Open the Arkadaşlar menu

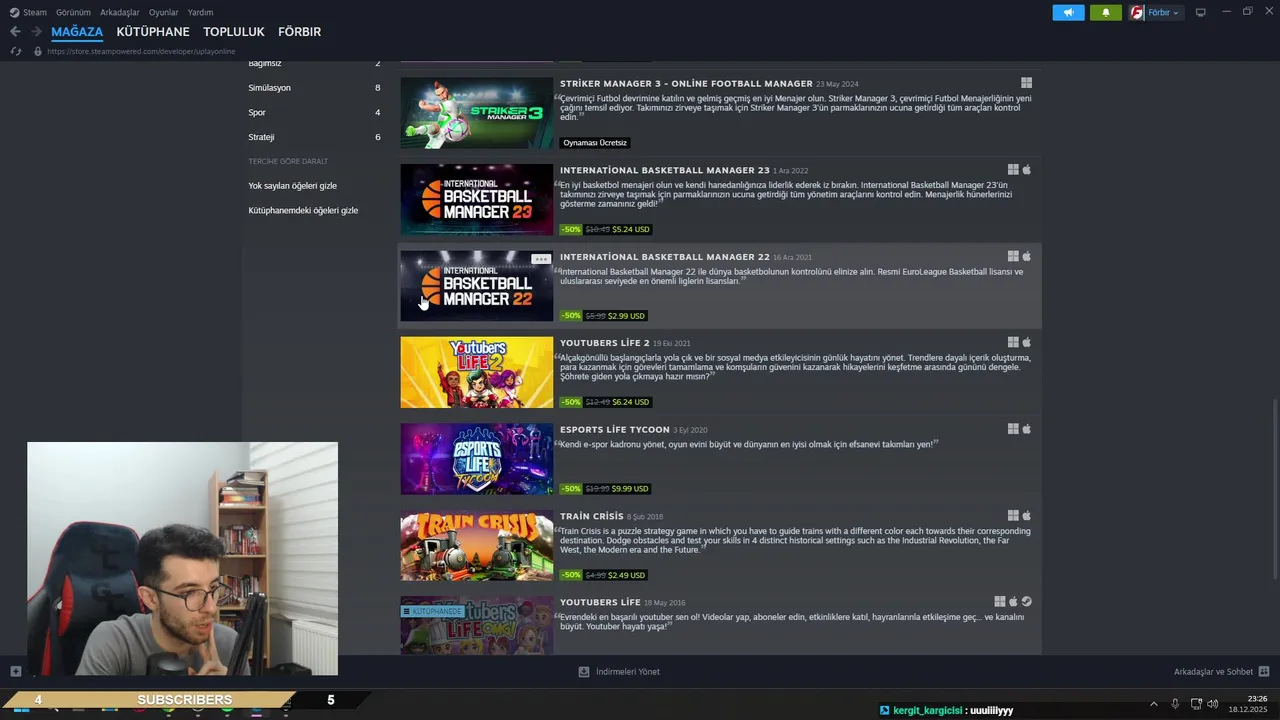click(120, 12)
